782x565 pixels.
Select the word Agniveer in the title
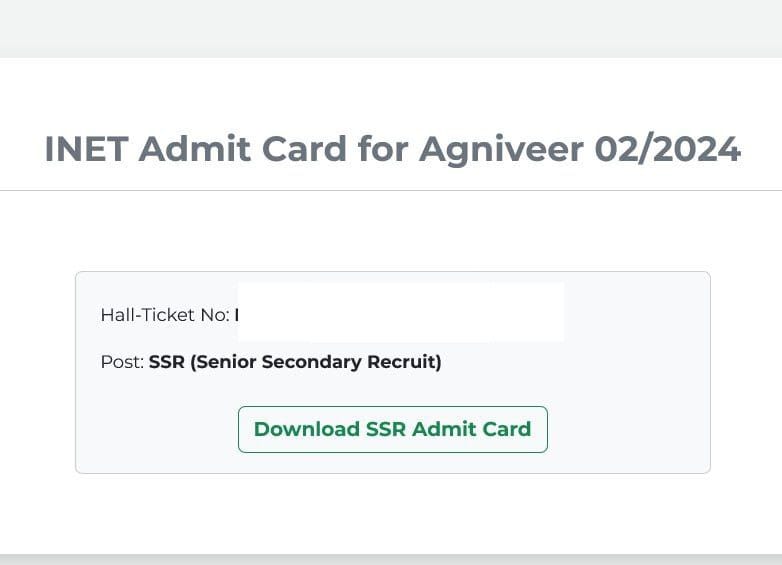(501, 149)
